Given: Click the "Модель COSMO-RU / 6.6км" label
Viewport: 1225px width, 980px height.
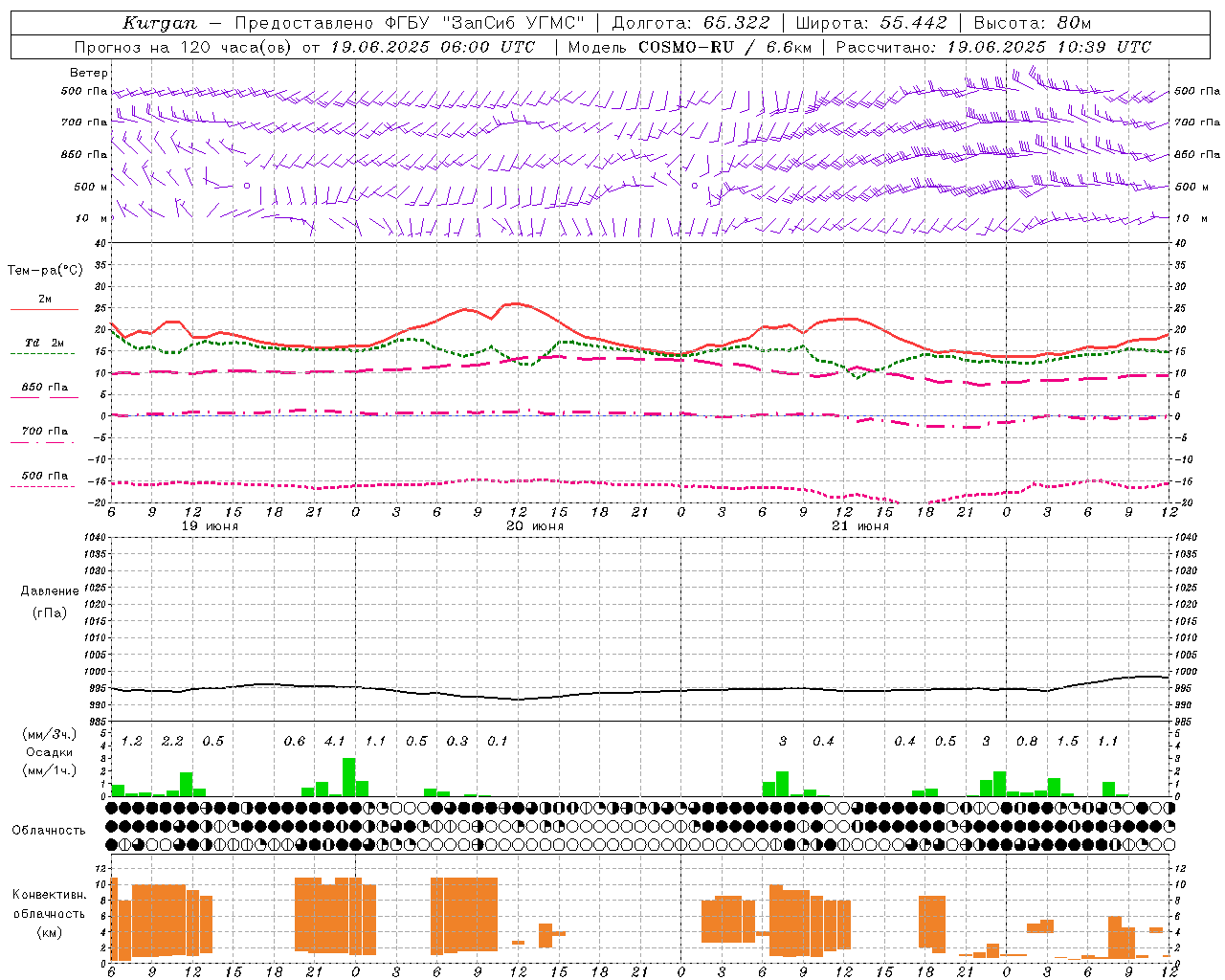Looking at the screenshot, I should pyautogui.click(x=689, y=47).
